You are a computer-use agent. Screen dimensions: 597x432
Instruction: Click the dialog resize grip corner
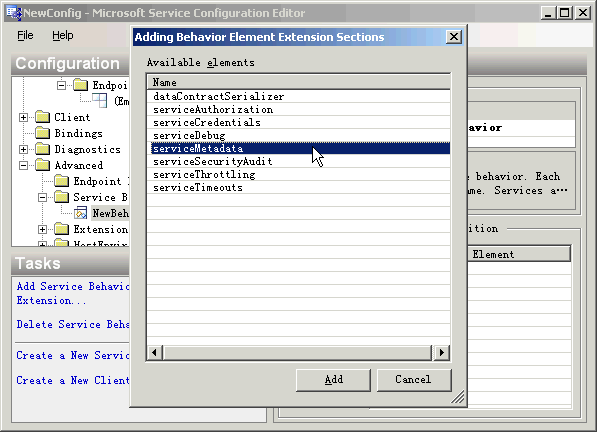pos(458,397)
